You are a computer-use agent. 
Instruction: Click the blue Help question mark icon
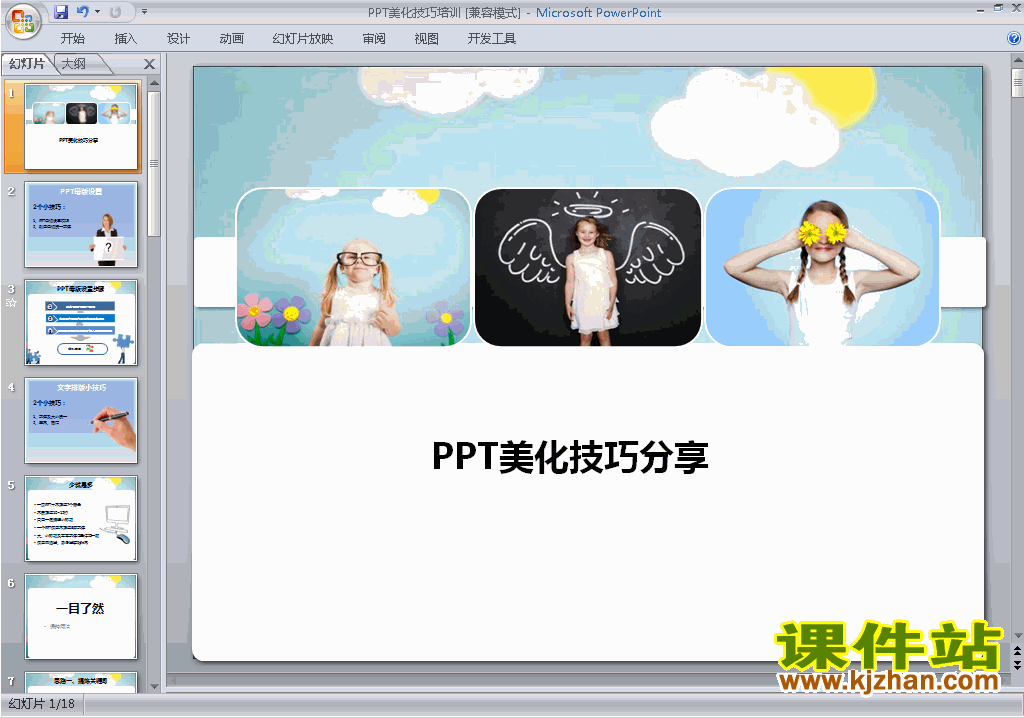(x=1014, y=39)
